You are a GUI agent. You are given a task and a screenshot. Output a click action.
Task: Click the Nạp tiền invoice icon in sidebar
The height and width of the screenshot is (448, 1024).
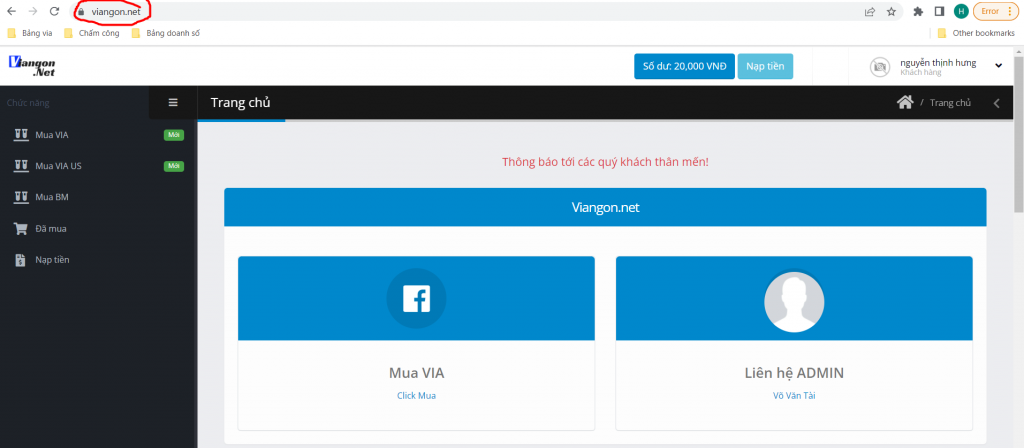(x=20, y=260)
